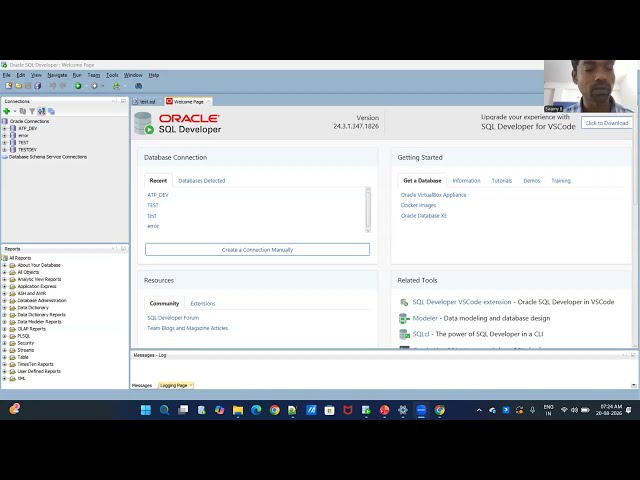Open the SQL Worksheet toolbar icon
This screenshot has height=480, width=640.
[116, 86]
